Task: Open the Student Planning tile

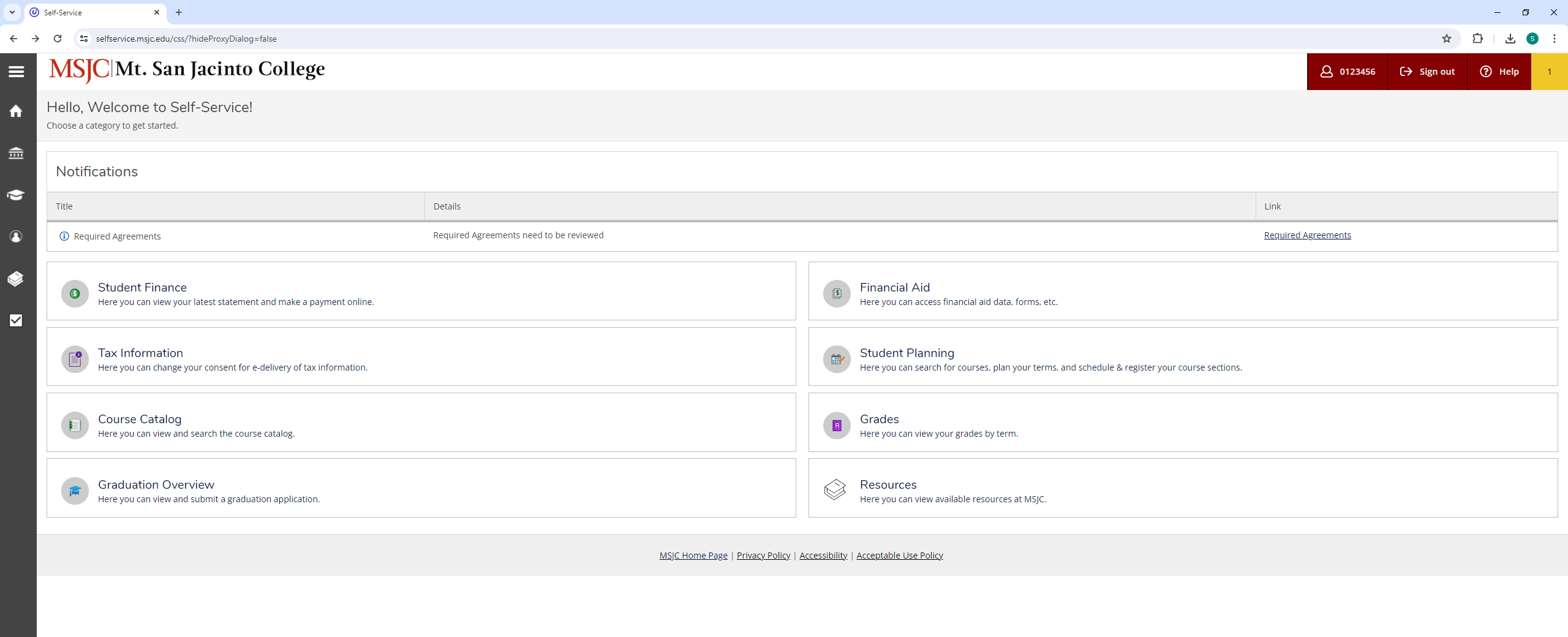Action: coord(907,353)
